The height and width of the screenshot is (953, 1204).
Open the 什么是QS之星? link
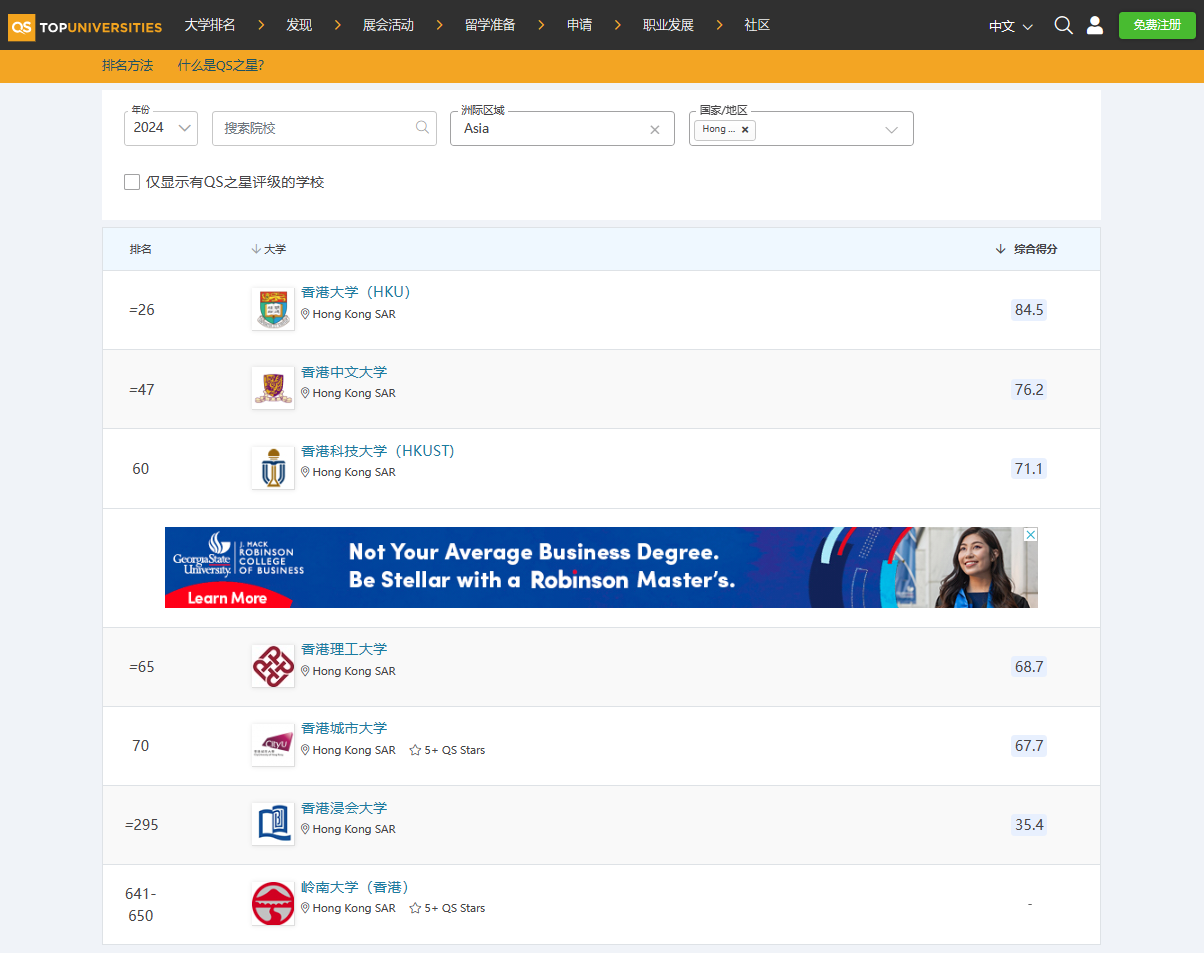click(221, 66)
